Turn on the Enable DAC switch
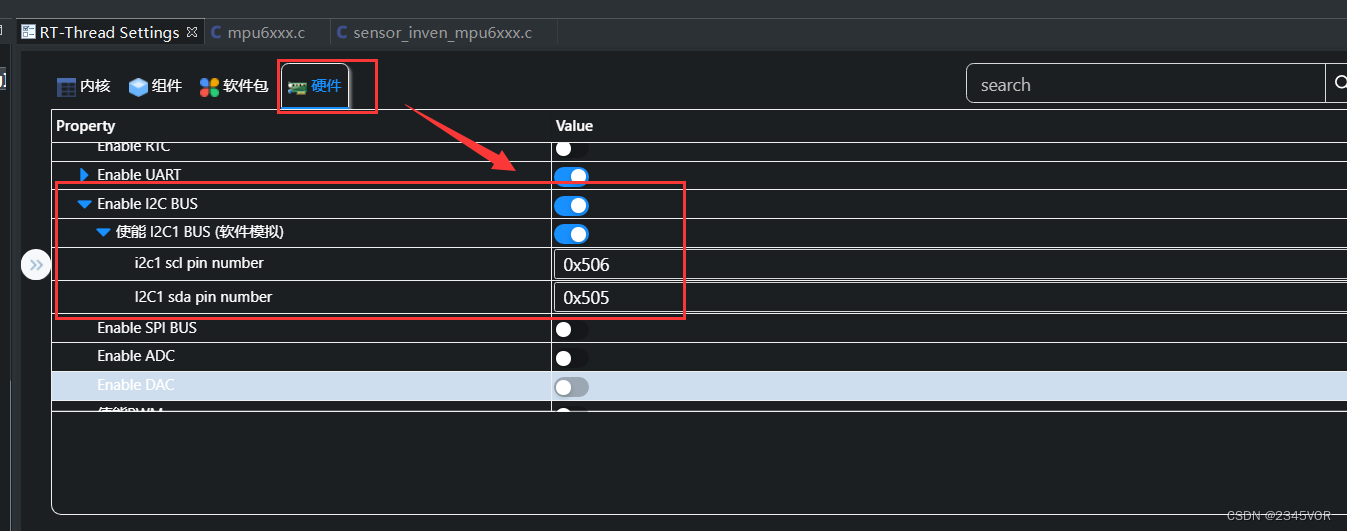 [571, 387]
